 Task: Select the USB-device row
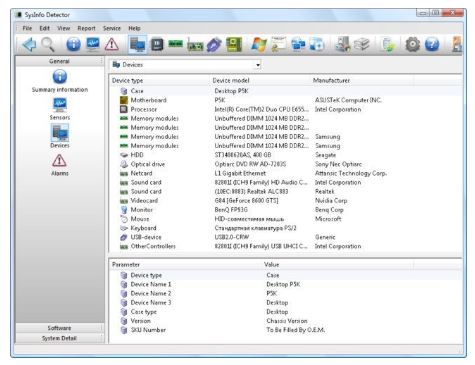click(285, 237)
